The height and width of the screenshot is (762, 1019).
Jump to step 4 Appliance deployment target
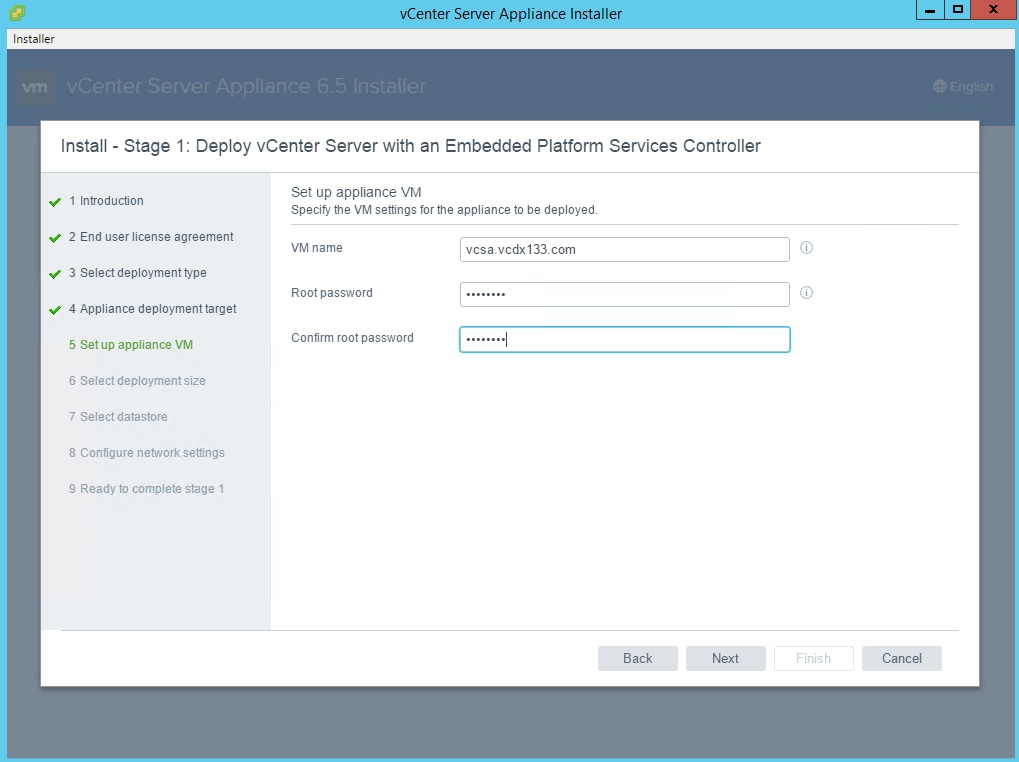tap(158, 309)
